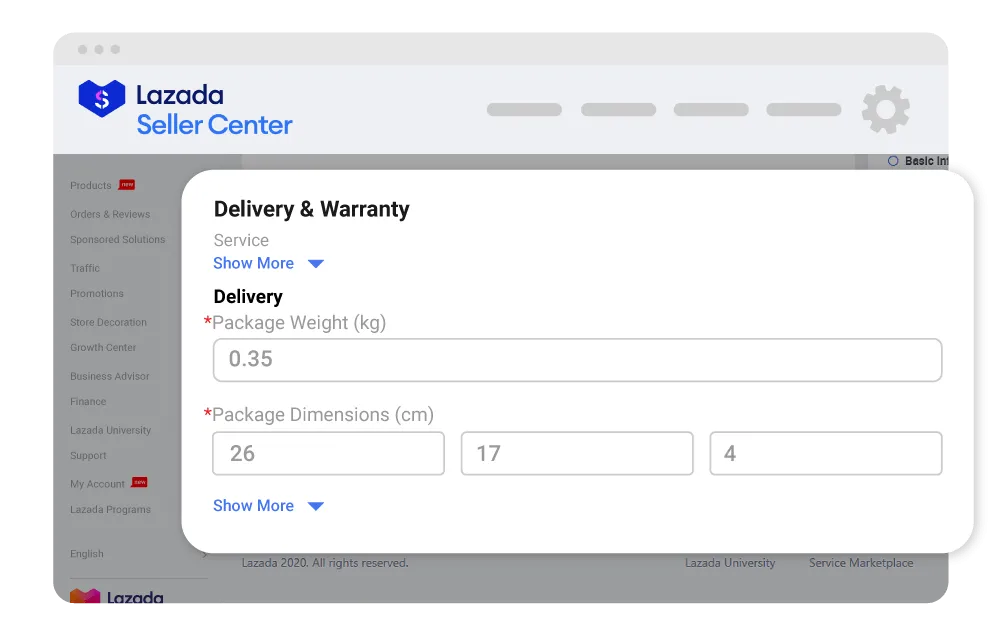Screen dimensions: 1000x635
Task: Expand Show More under Service
Action: click(x=253, y=263)
